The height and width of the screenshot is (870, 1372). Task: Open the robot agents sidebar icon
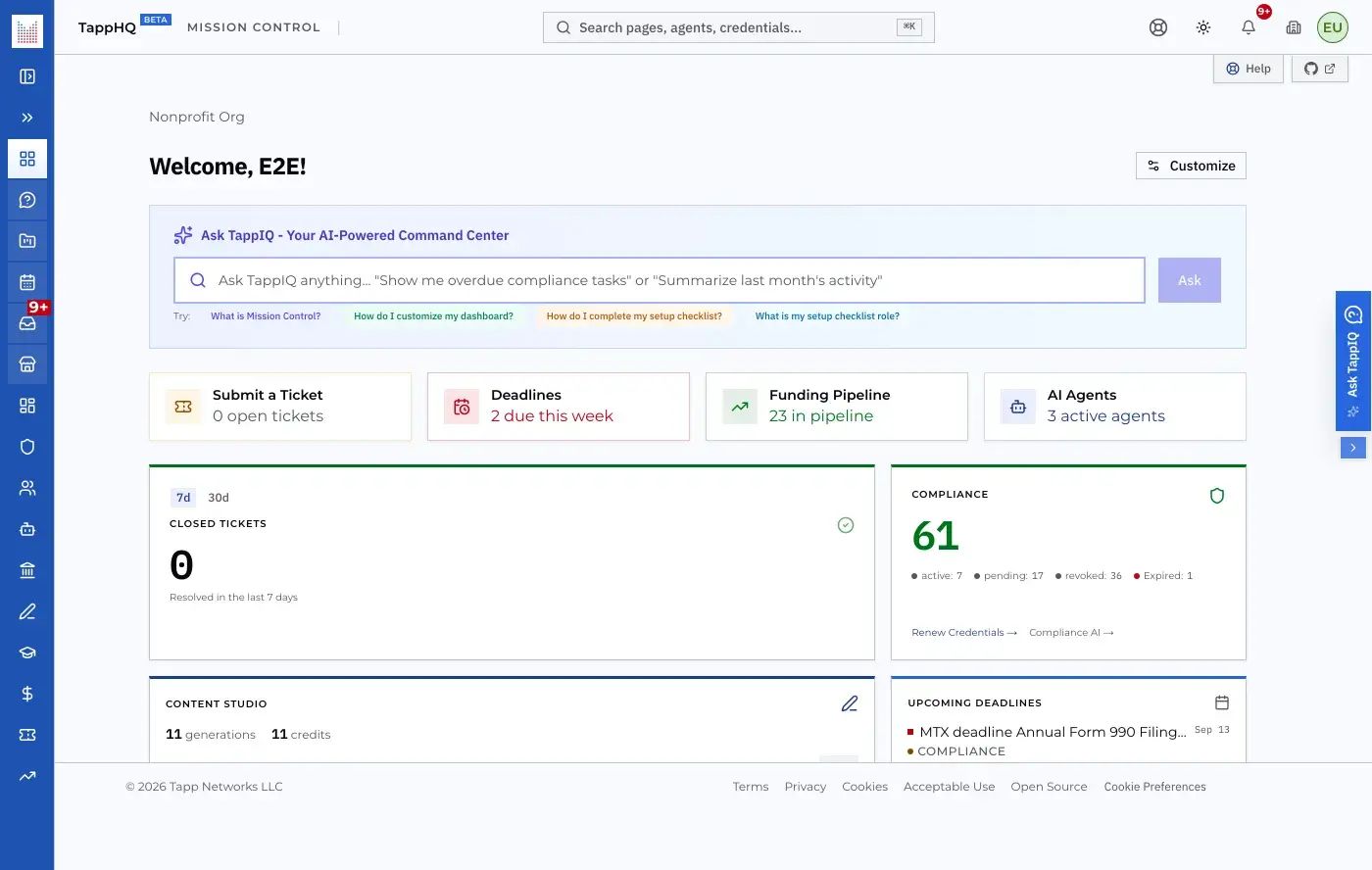(x=27, y=529)
